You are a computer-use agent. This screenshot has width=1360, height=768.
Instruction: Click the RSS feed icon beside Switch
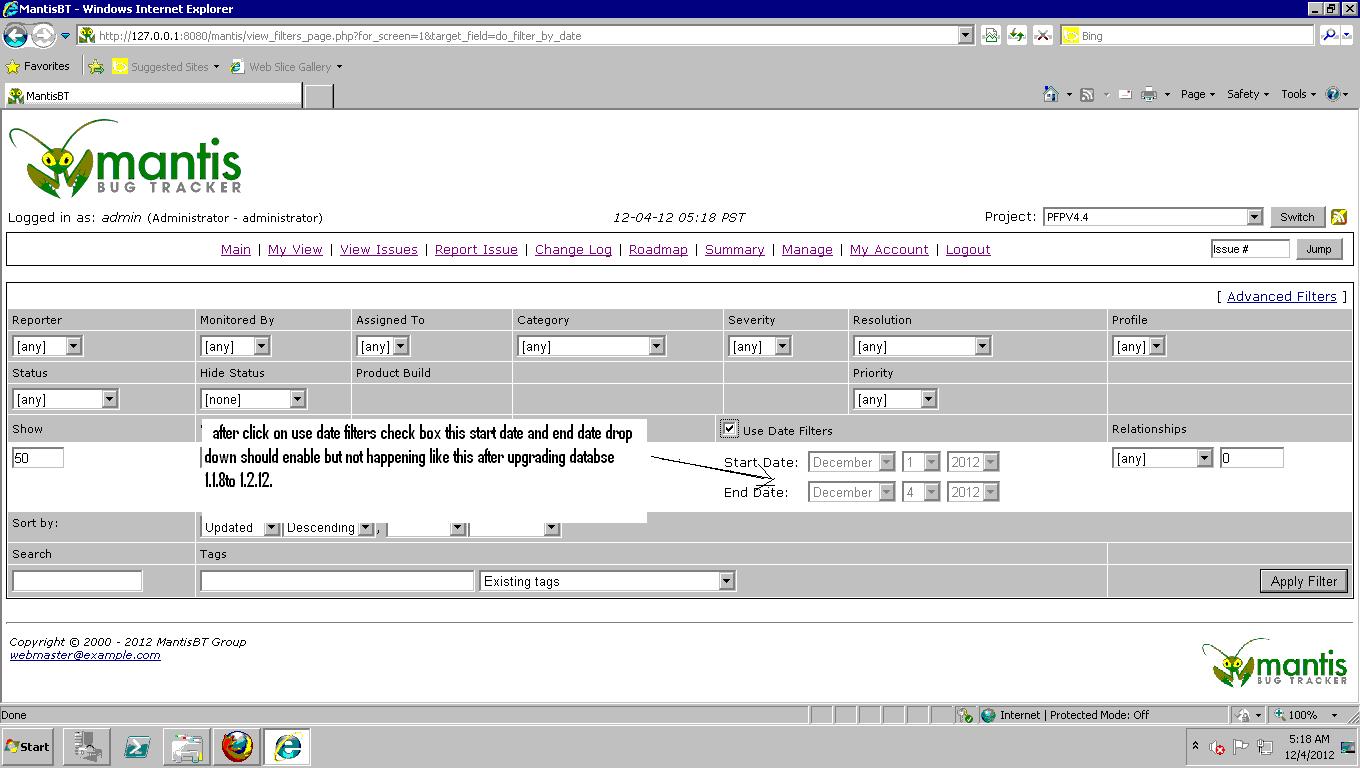(x=1339, y=217)
